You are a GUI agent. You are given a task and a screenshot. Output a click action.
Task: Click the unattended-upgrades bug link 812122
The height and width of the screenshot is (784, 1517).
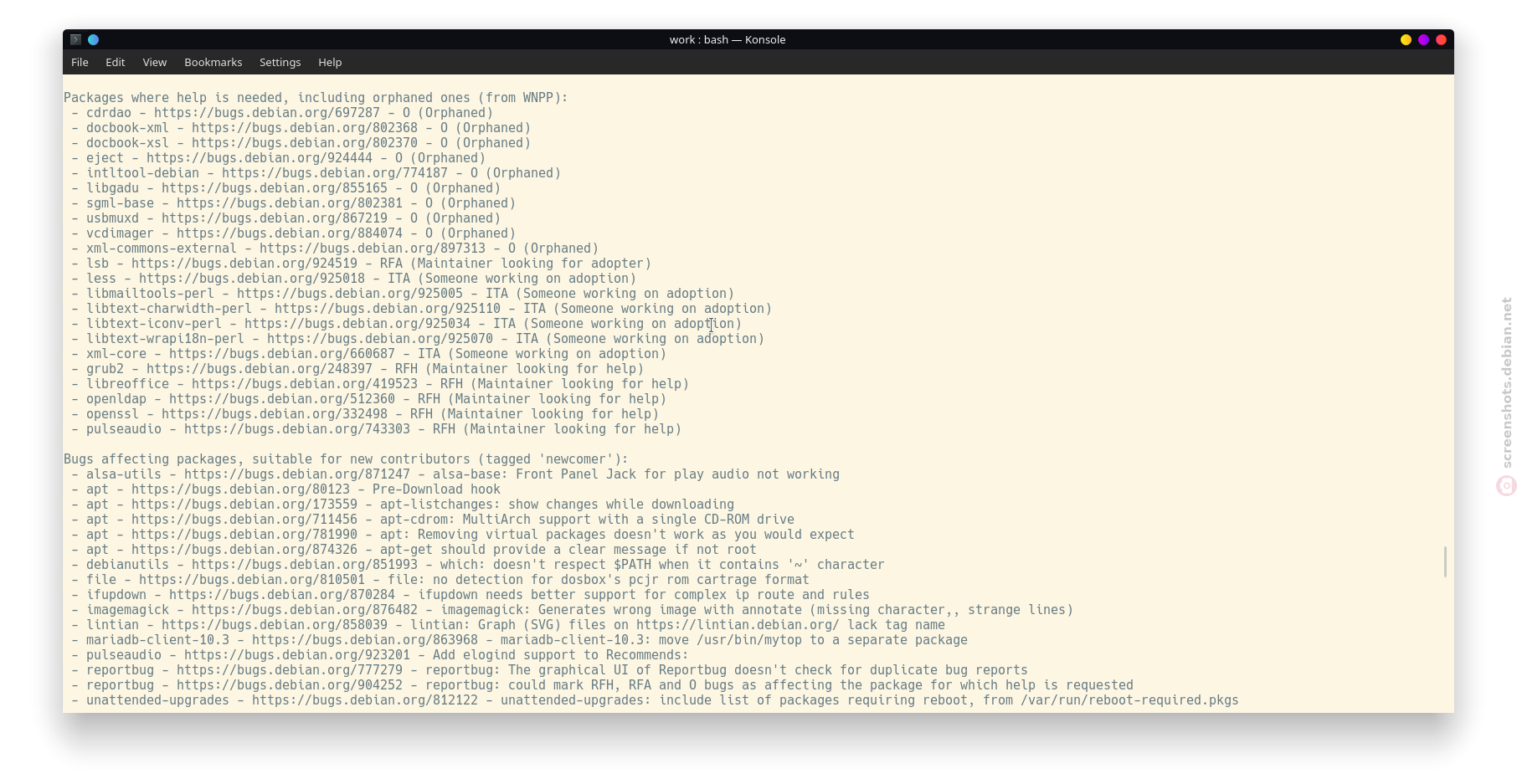pos(365,700)
